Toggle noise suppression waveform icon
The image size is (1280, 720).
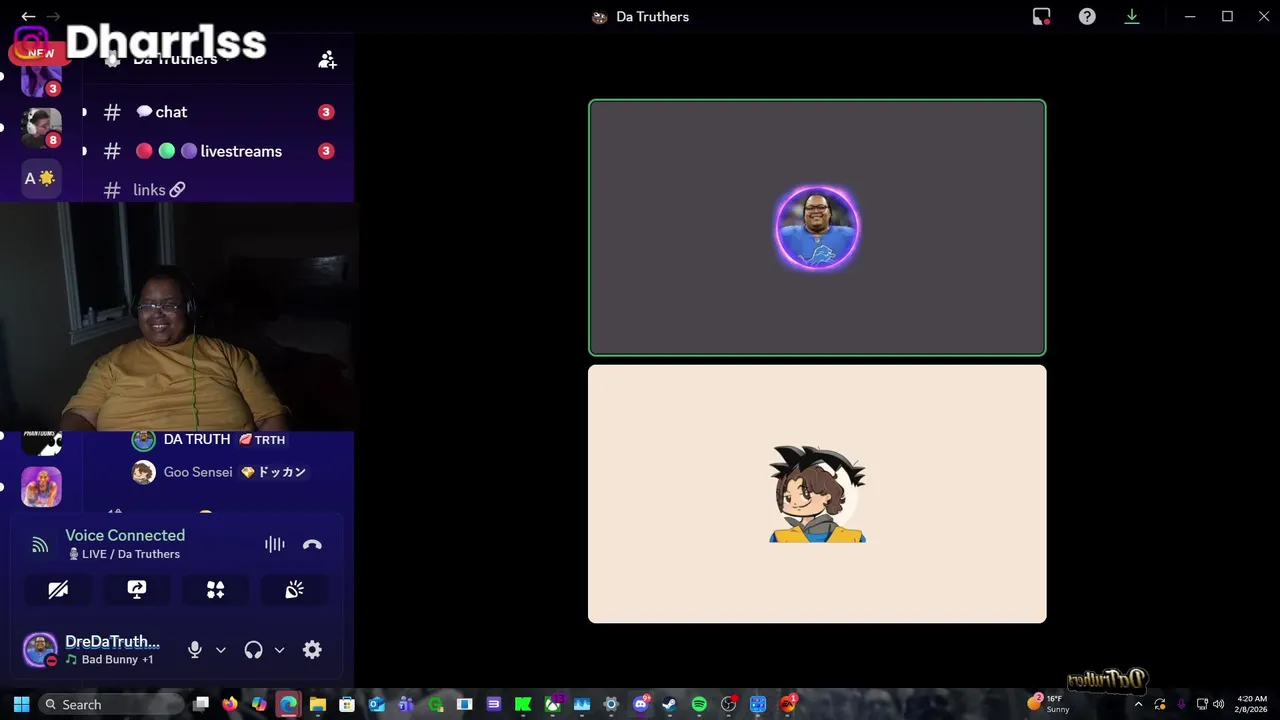point(274,544)
